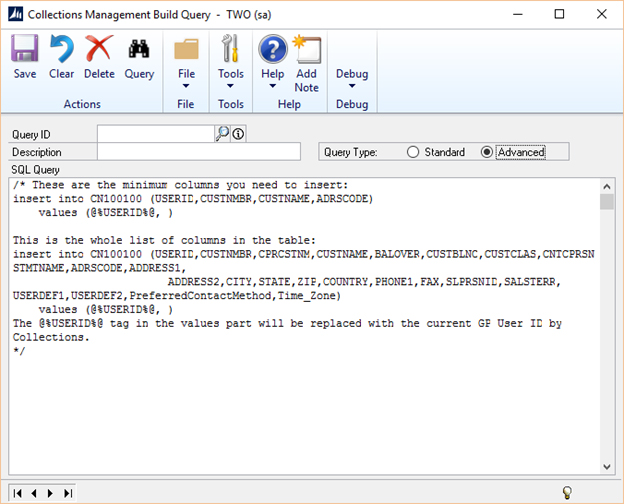Click the 'Collections.' text line
The image size is (624, 504).
[51, 337]
